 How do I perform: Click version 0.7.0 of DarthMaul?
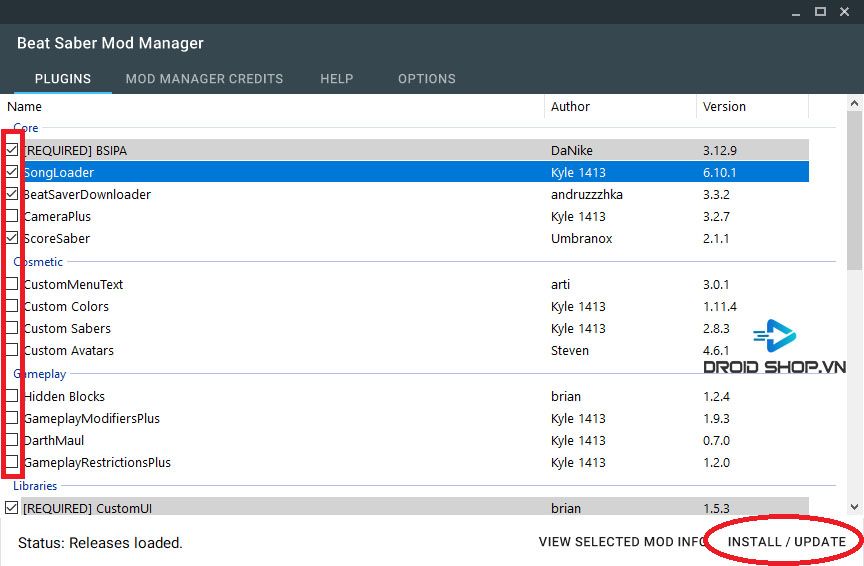pyautogui.click(x=716, y=440)
